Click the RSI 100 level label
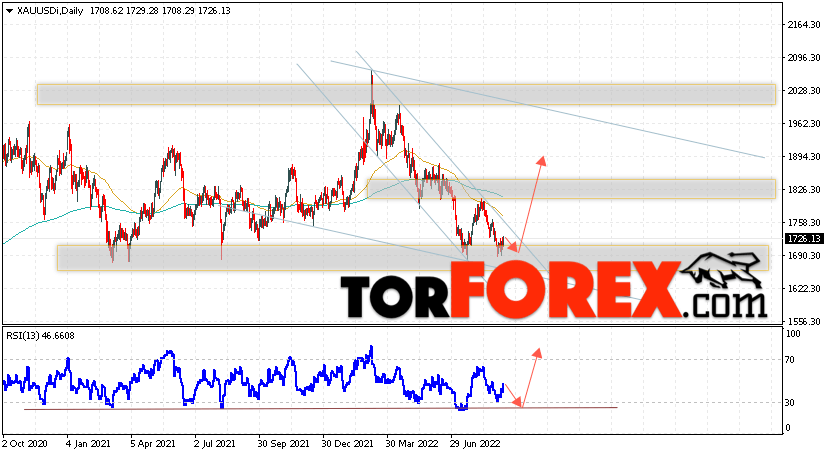The height and width of the screenshot is (455, 828). pos(793,334)
